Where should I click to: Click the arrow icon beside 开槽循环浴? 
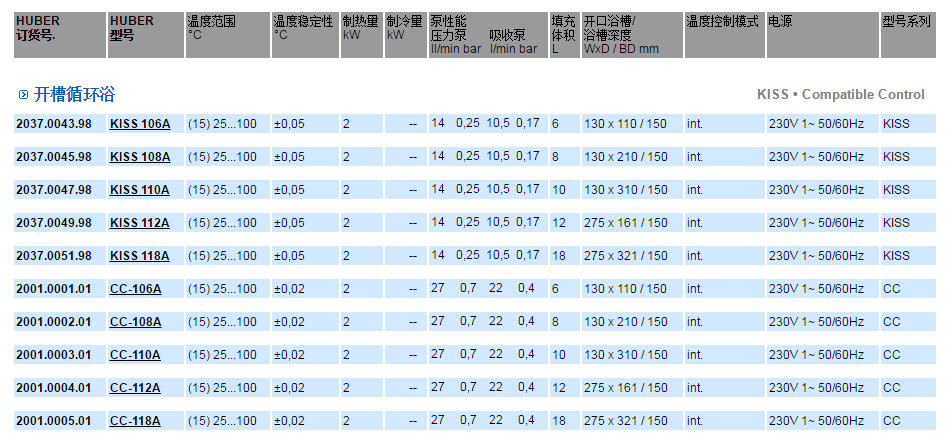pyautogui.click(x=23, y=95)
